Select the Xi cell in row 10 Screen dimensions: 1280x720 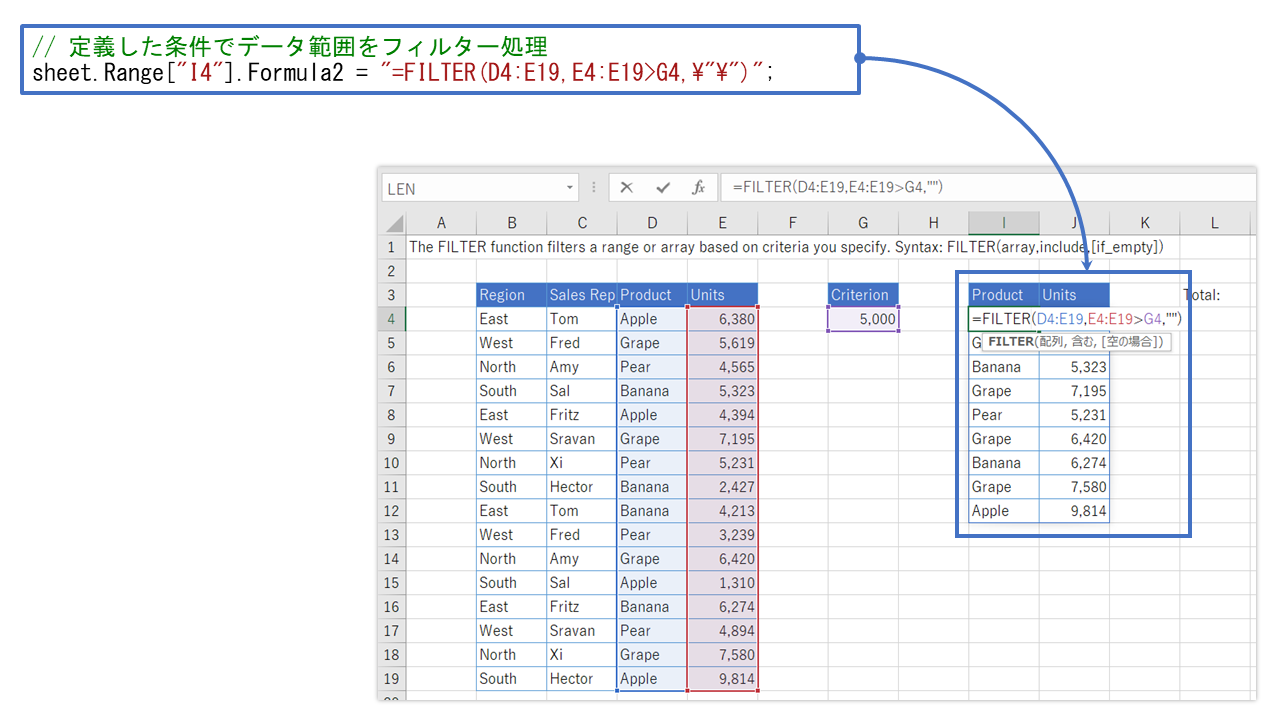(582, 463)
